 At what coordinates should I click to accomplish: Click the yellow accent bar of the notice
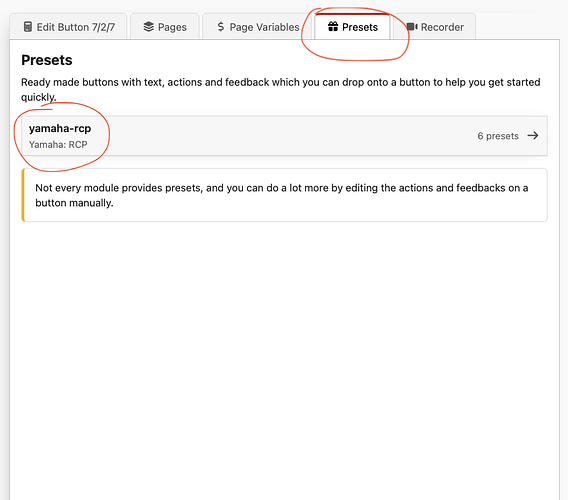pos(23,195)
